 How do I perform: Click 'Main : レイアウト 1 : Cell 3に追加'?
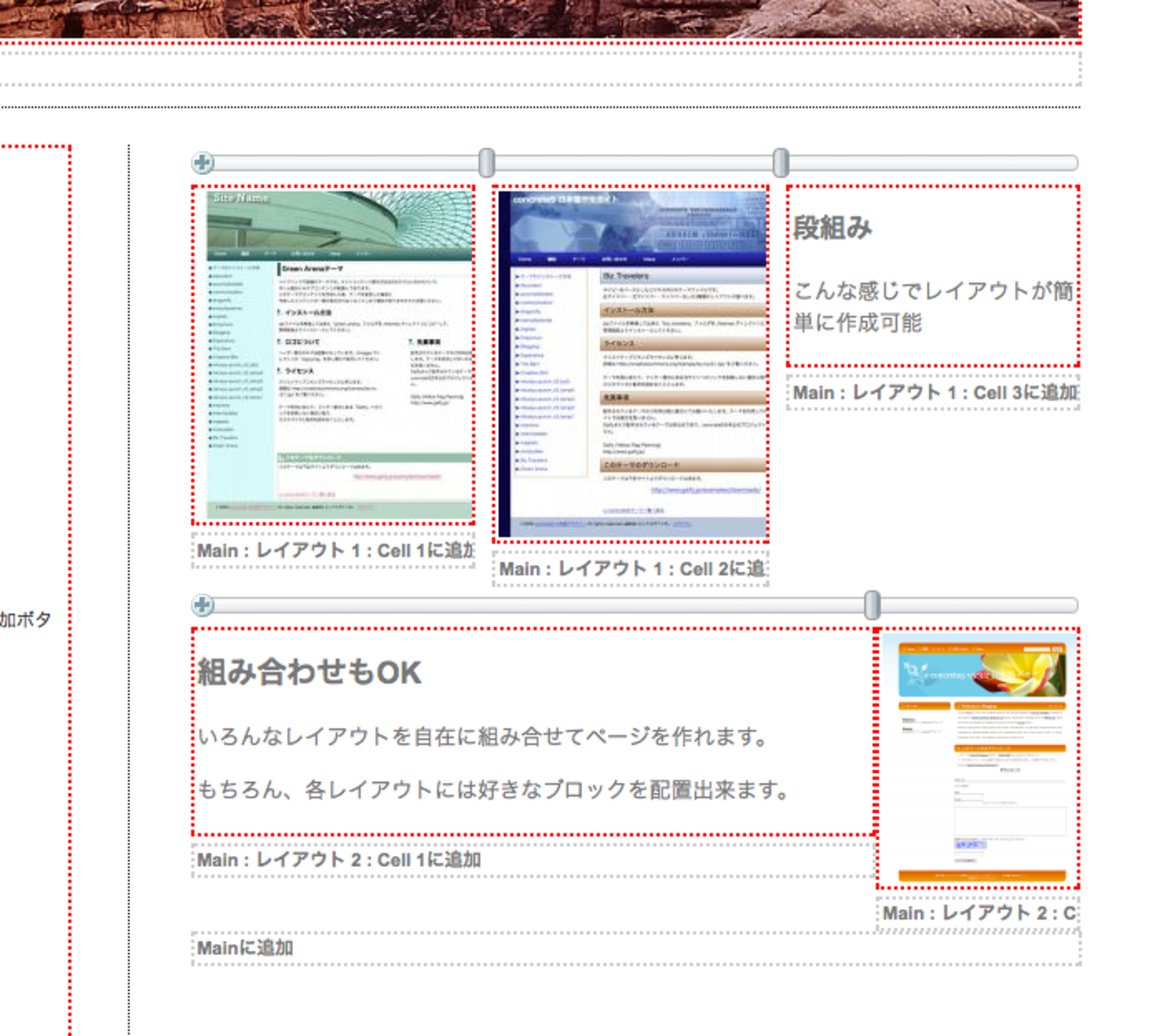[x=935, y=392]
